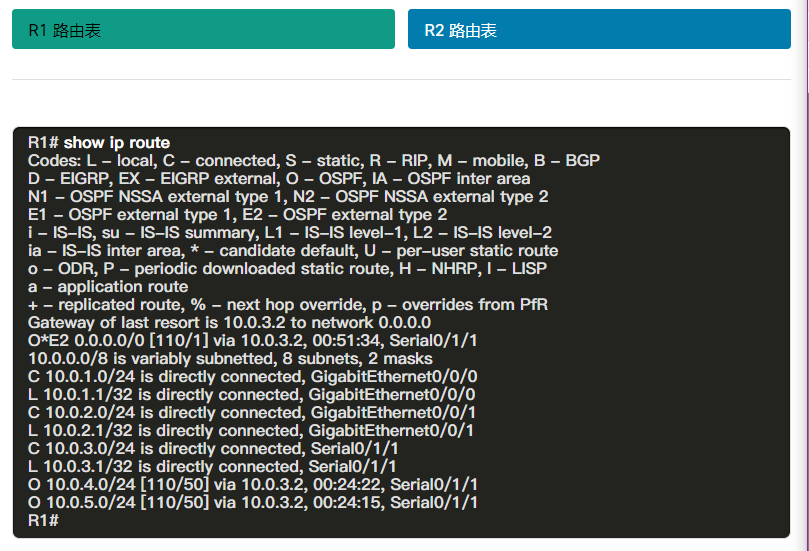Open the R1 路由表 tab
This screenshot has width=809, height=551.
pos(203,30)
